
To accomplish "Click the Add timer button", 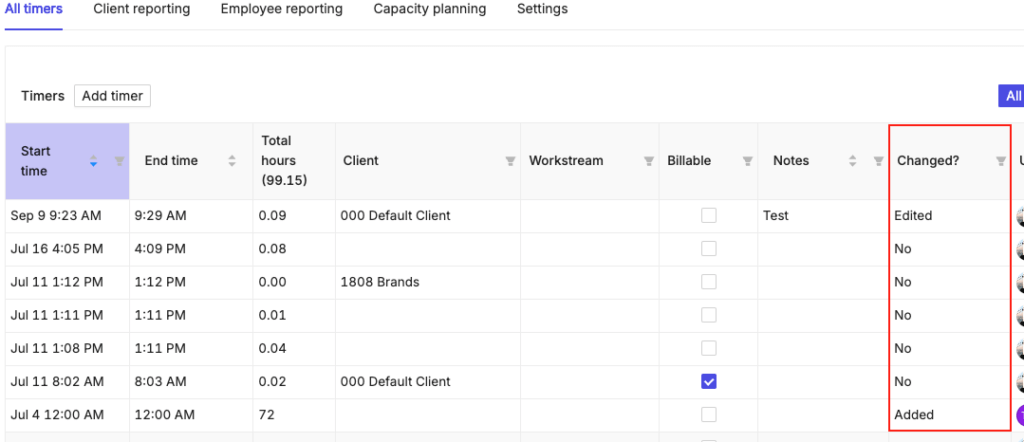I will (x=112, y=96).
